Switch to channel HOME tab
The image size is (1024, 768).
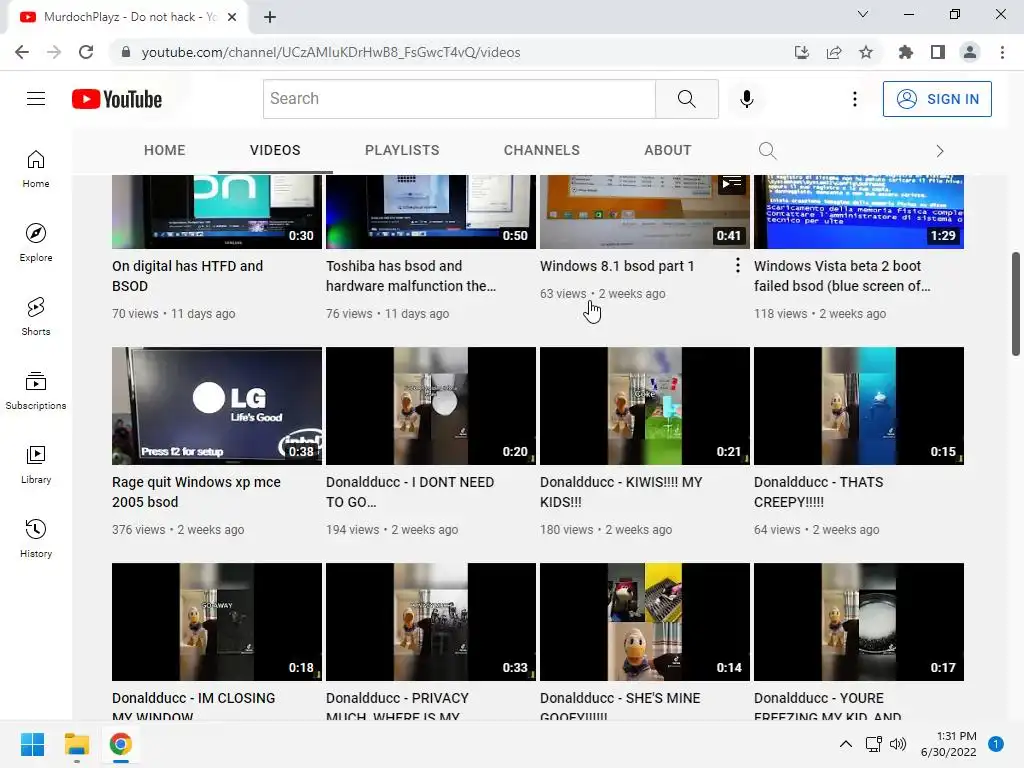point(165,150)
